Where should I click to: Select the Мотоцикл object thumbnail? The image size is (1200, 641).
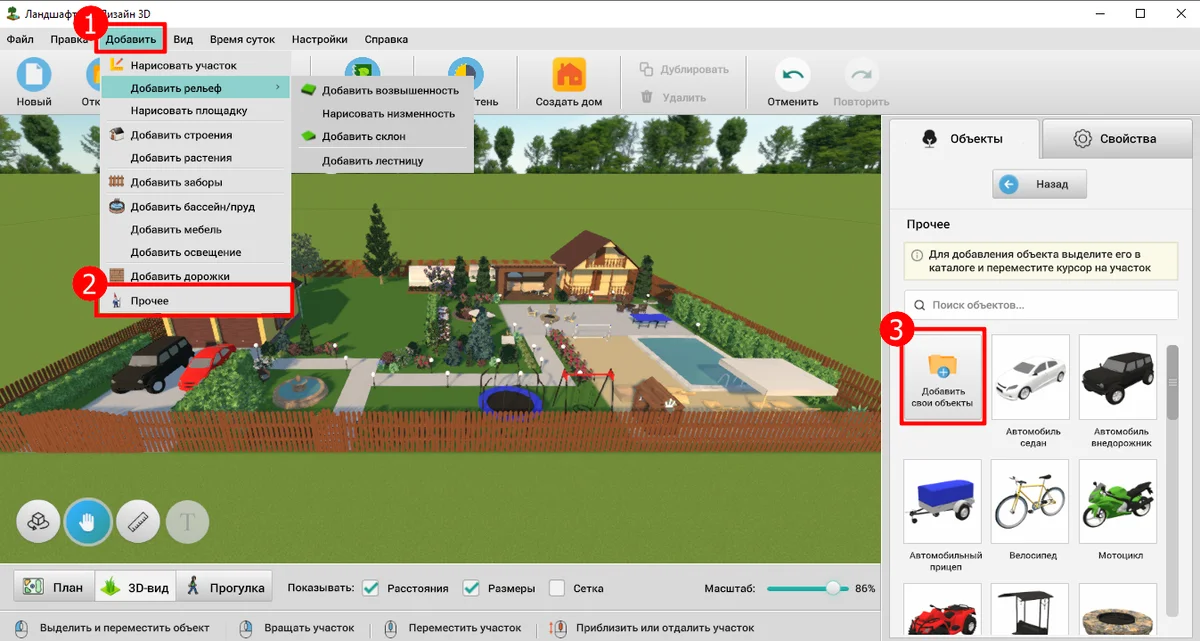click(x=1117, y=499)
